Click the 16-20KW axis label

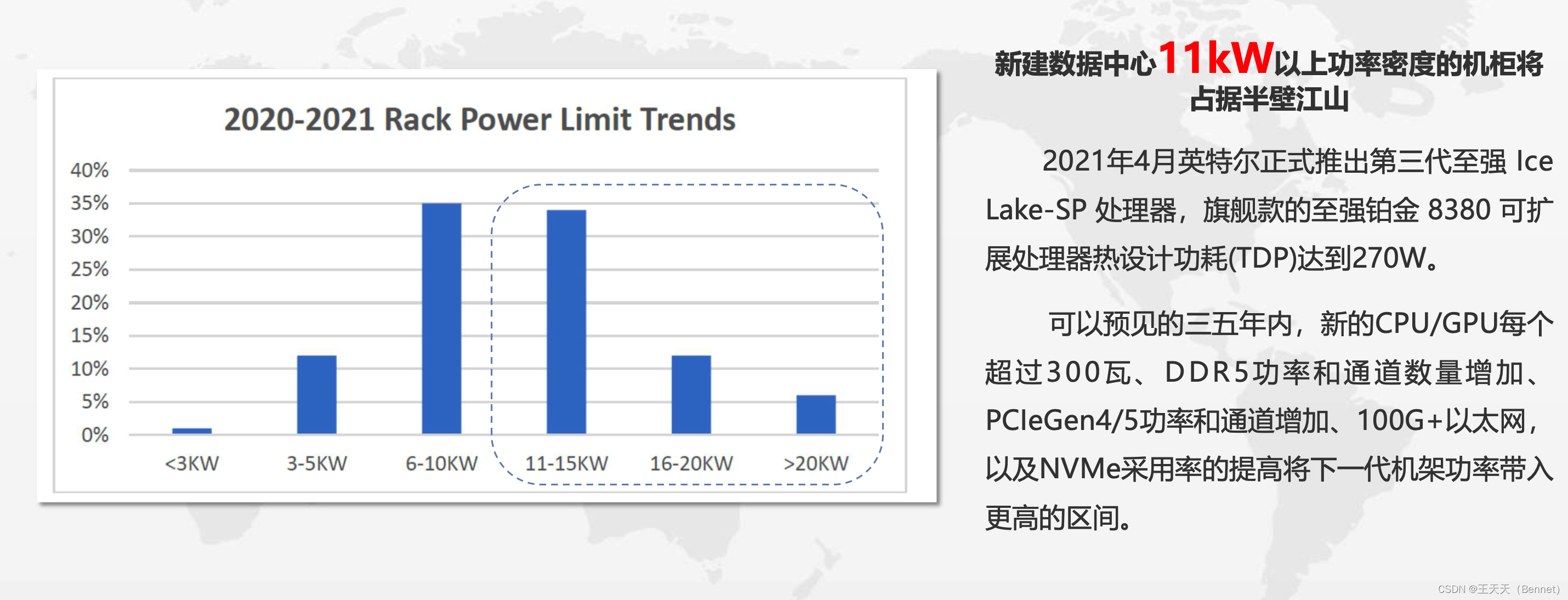click(x=691, y=463)
